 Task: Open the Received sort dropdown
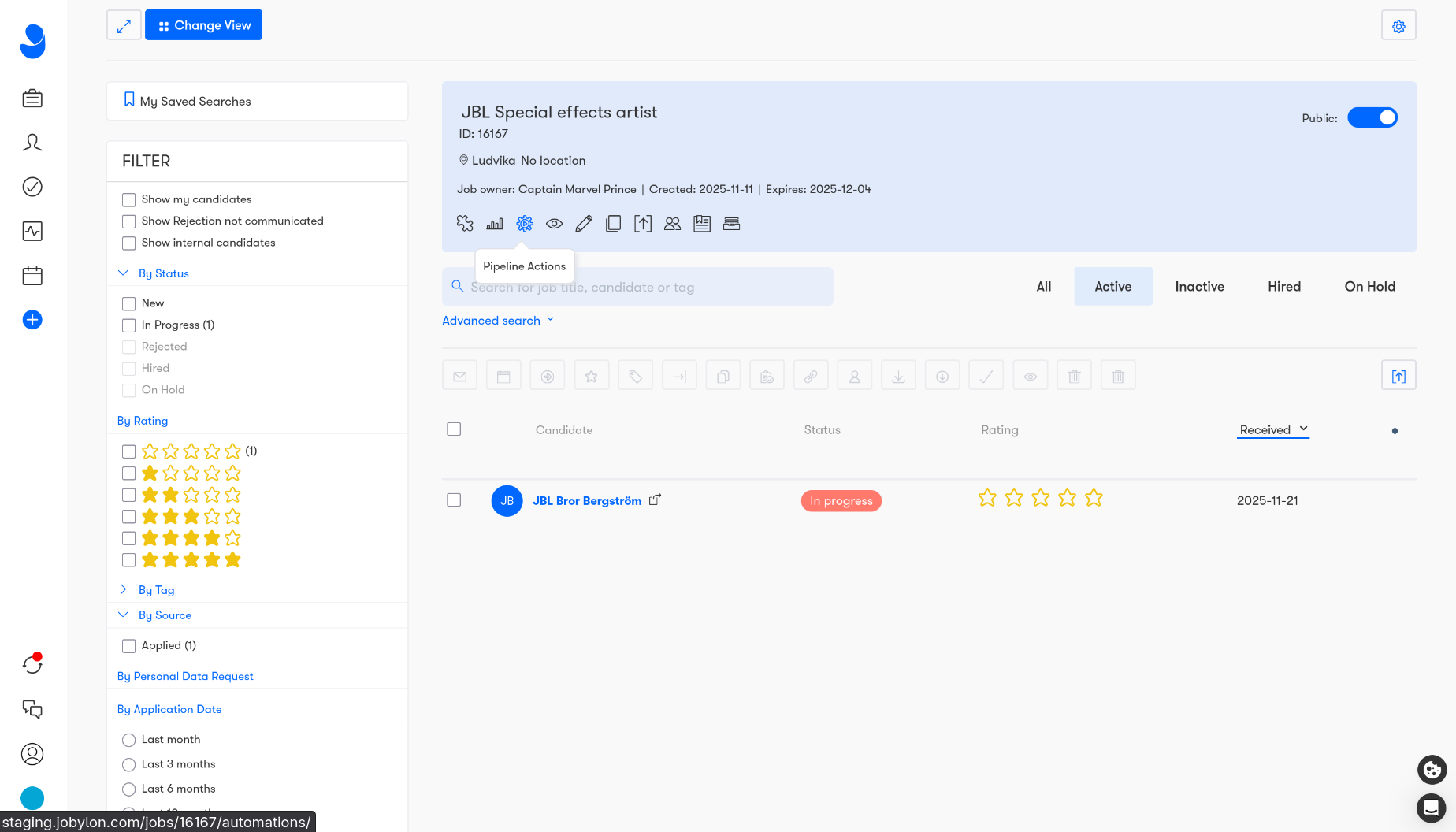(x=1272, y=429)
